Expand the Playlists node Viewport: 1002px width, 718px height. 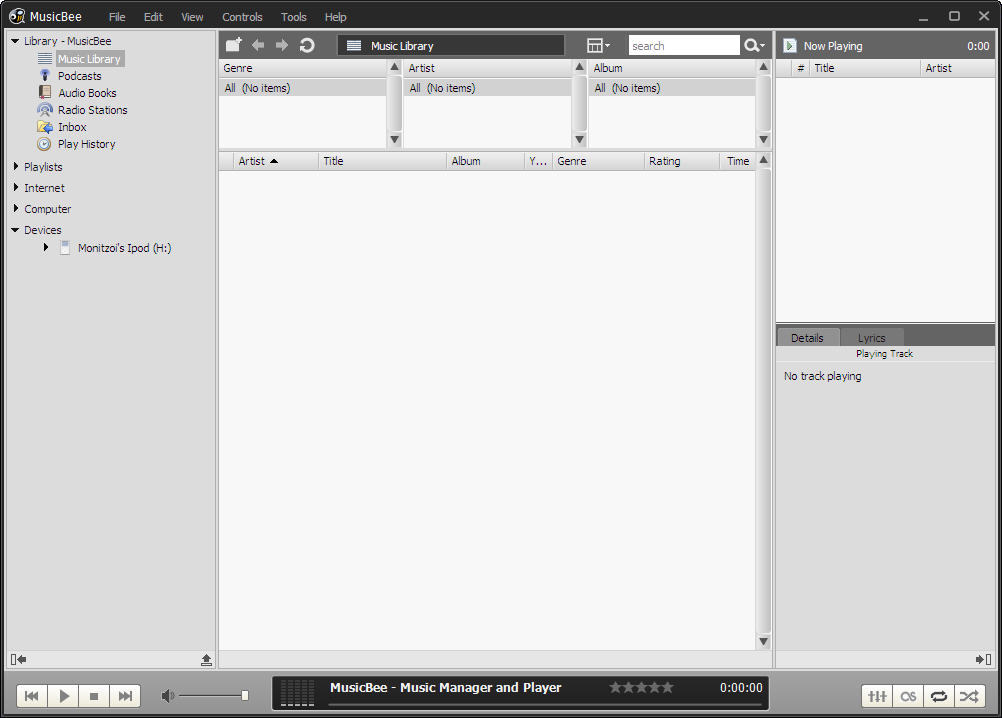[x=15, y=167]
